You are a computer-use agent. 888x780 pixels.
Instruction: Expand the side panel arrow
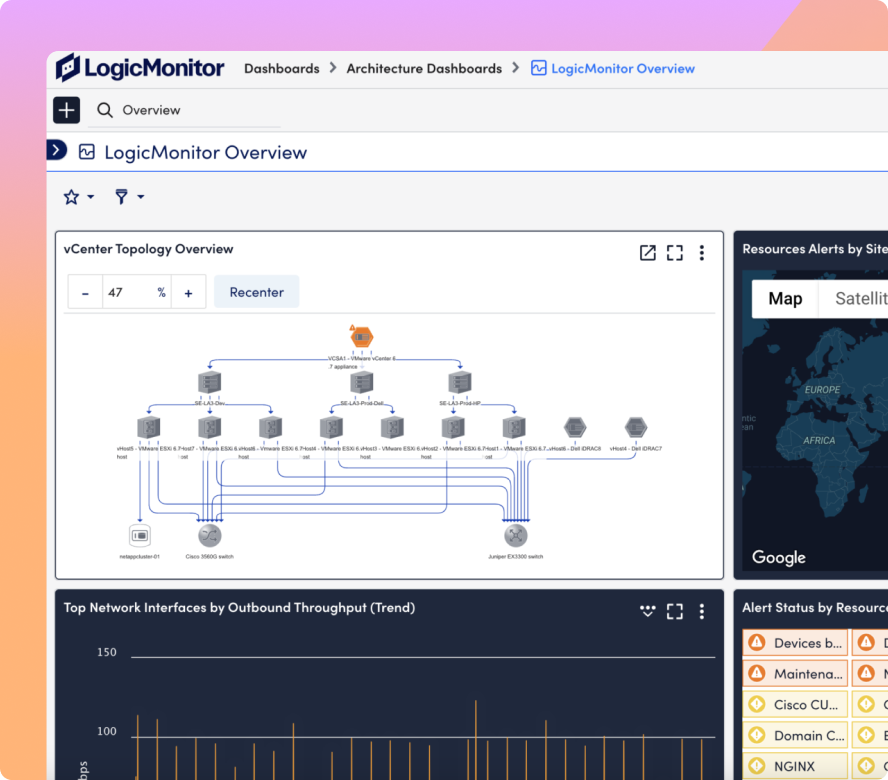click(x=56, y=150)
